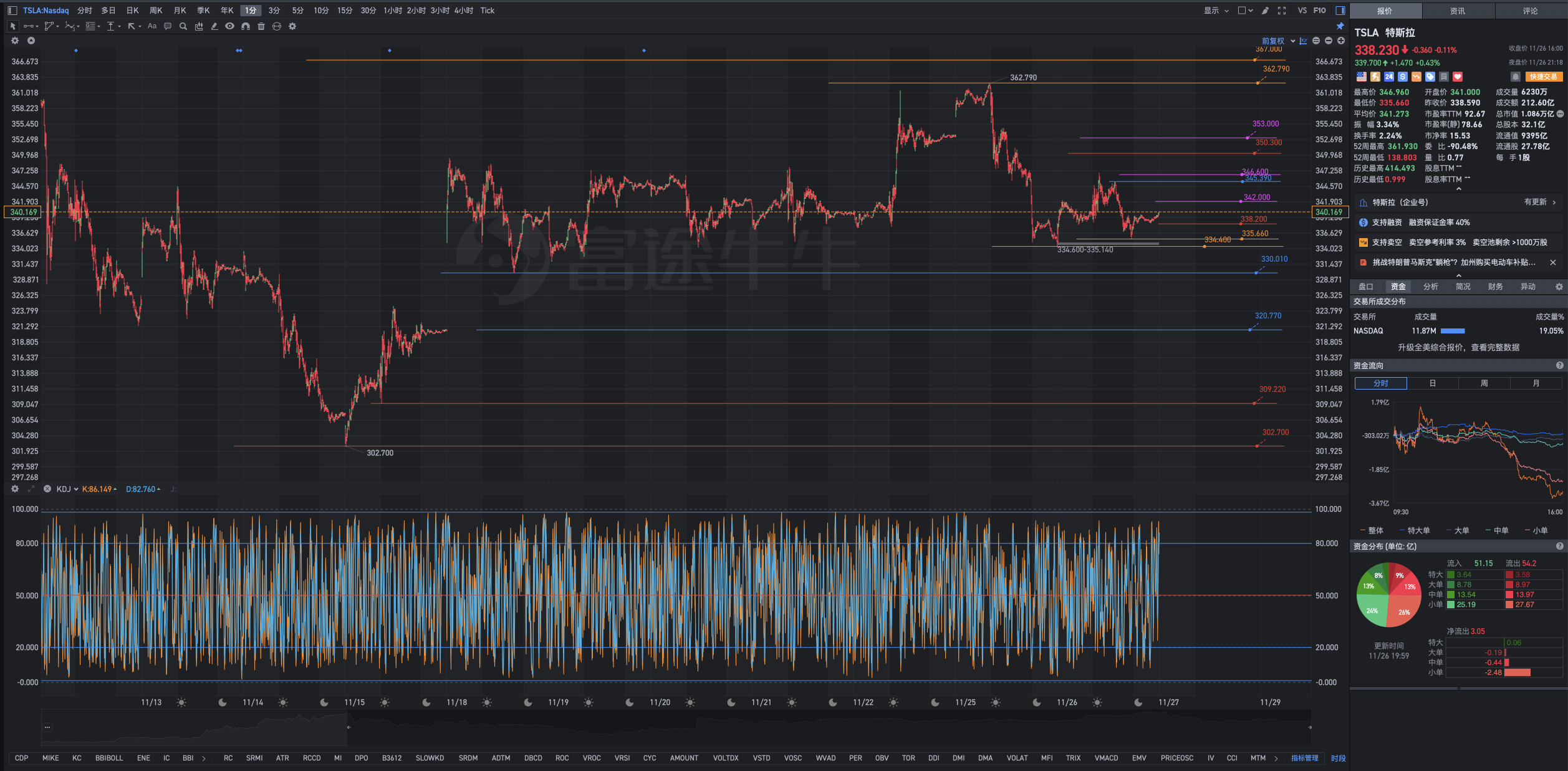Open 指标管理 indicator management
Image resolution: width=1568 pixels, height=771 pixels.
tap(1305, 759)
